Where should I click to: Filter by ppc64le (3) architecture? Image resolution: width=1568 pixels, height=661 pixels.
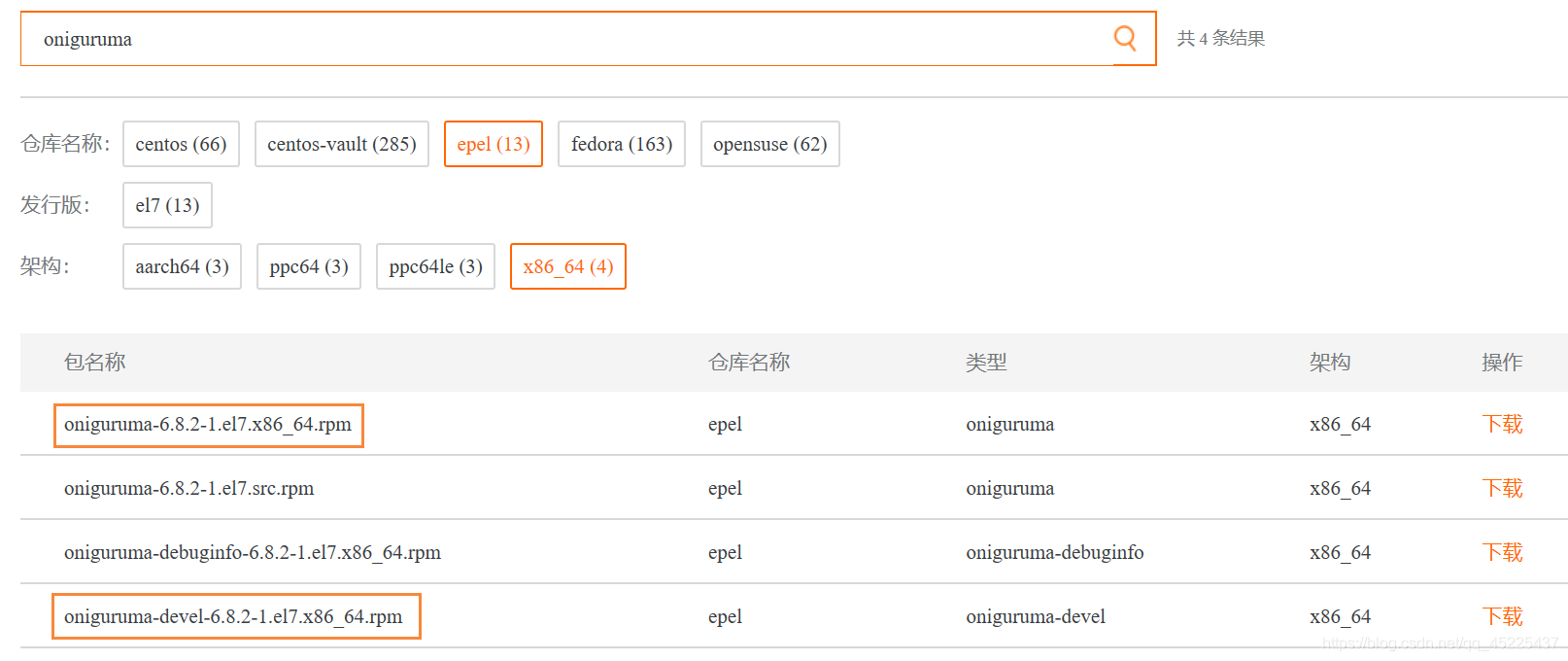[435, 266]
